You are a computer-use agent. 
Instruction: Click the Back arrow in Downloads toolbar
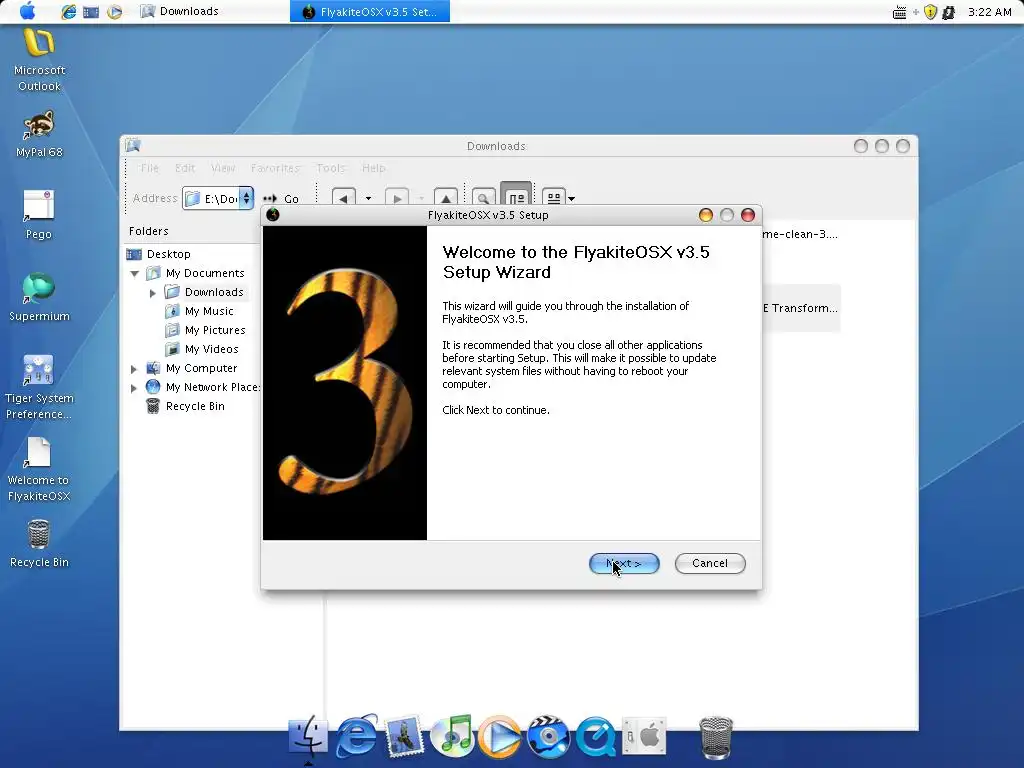tap(344, 198)
